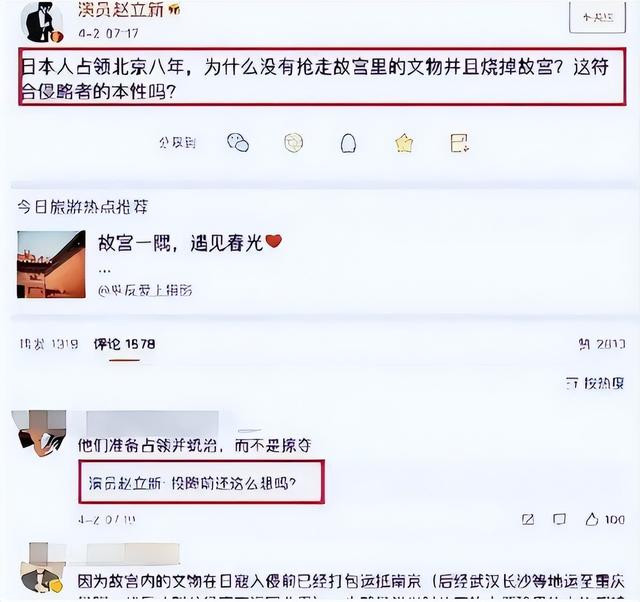The width and height of the screenshot is (640, 602).
Task: Open the Forbidden City recommendation thumbnail
Action: pyautogui.click(x=51, y=264)
